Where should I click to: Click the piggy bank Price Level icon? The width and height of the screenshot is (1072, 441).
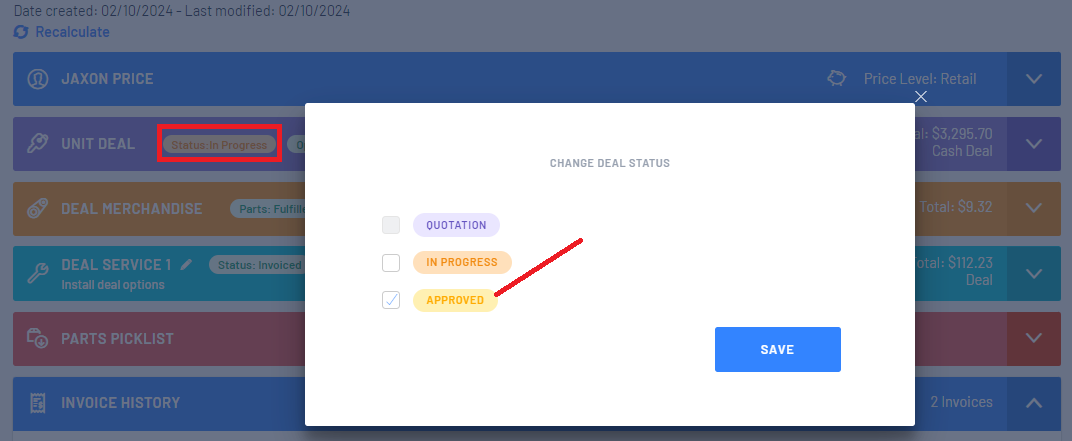tap(836, 79)
